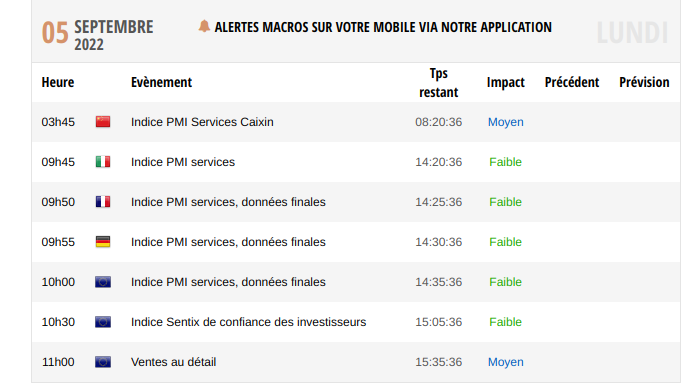Viewport: 695px width, 383px height.
Task: Click the Evènement column header
Action: point(161,82)
